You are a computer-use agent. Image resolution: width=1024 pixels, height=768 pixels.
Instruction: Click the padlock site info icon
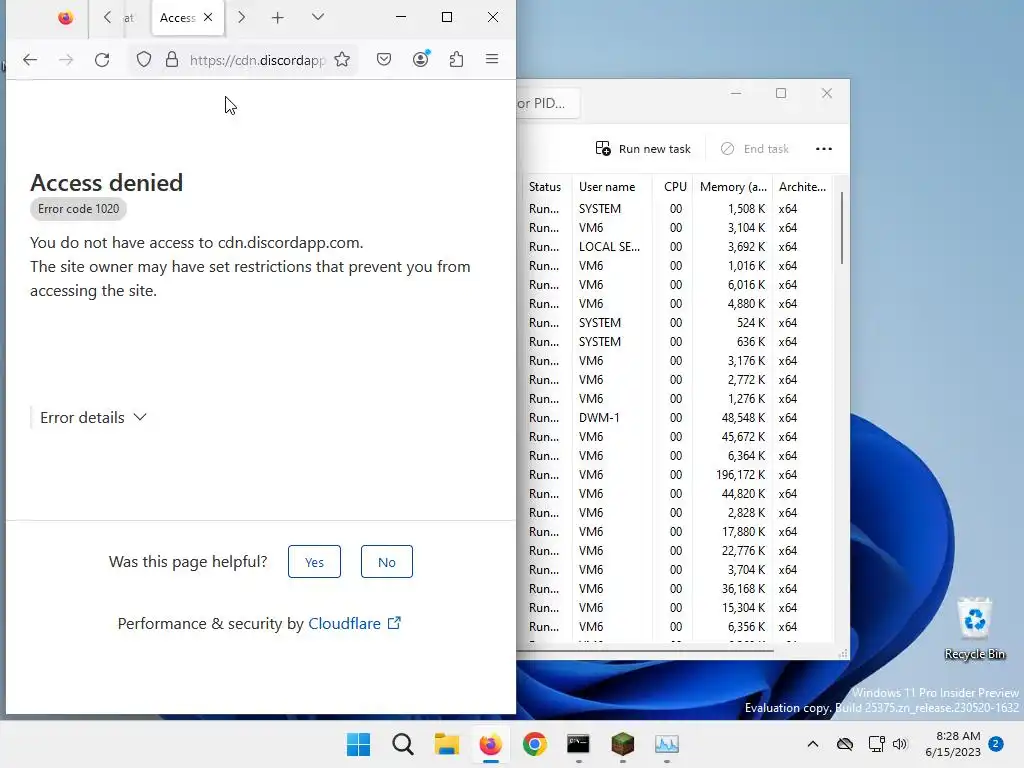pyautogui.click(x=172, y=60)
